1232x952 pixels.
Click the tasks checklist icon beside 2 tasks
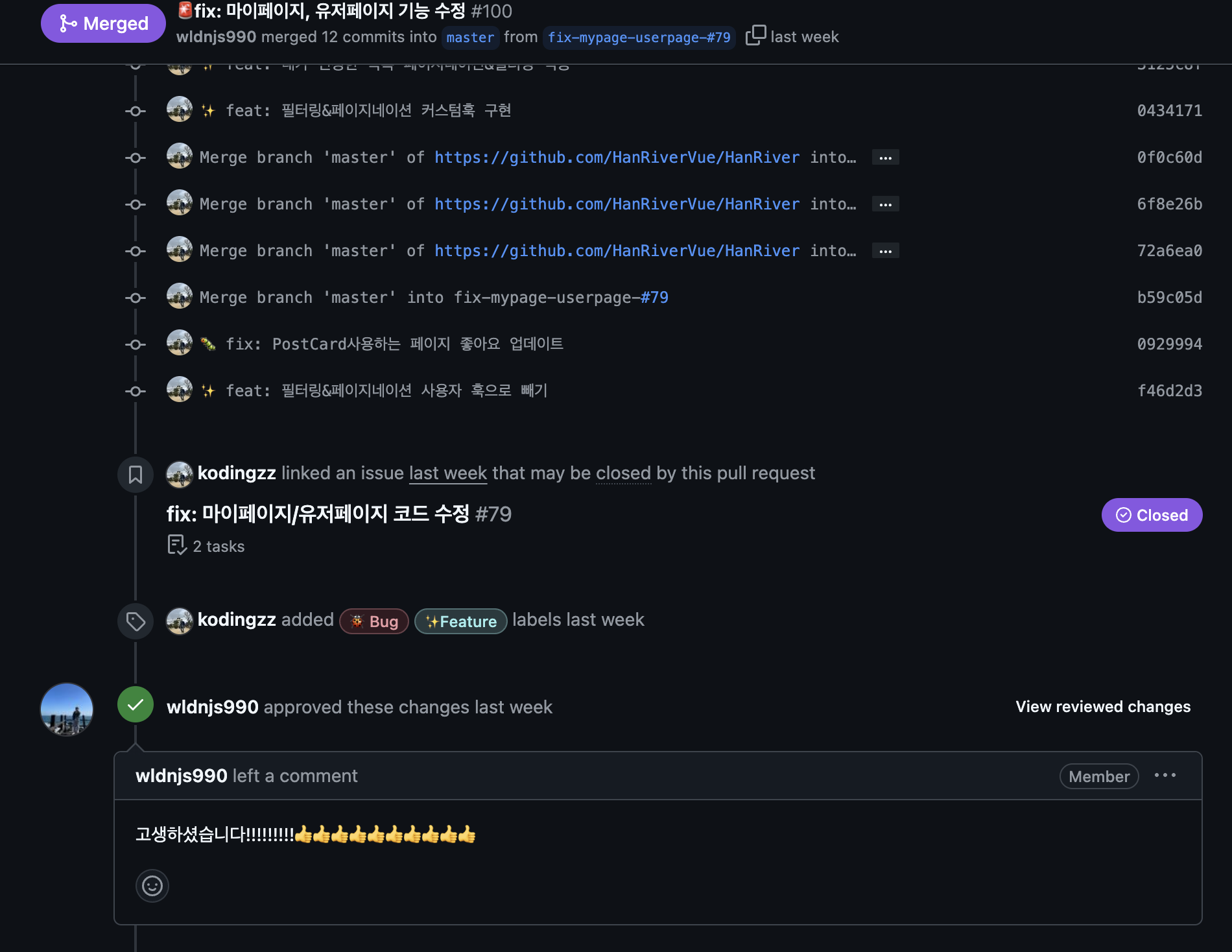point(177,545)
